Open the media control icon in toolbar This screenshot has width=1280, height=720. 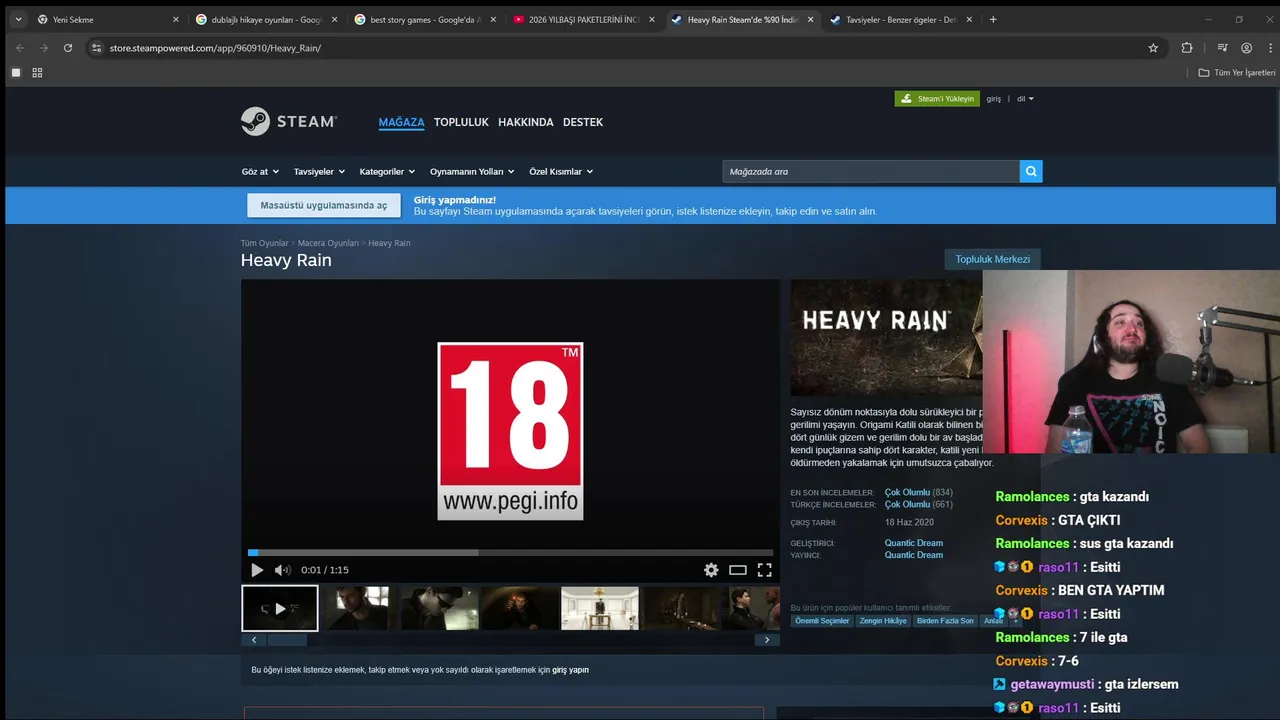tap(1222, 47)
